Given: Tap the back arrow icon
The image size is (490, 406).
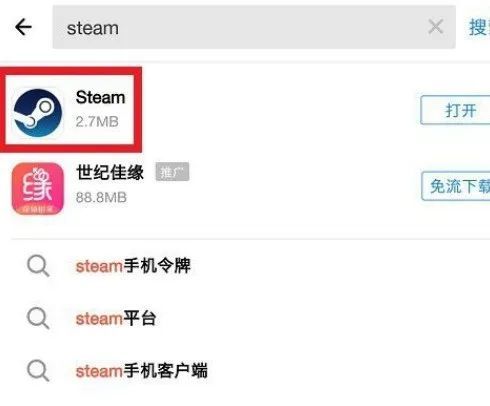Looking at the screenshot, I should coord(23,27).
